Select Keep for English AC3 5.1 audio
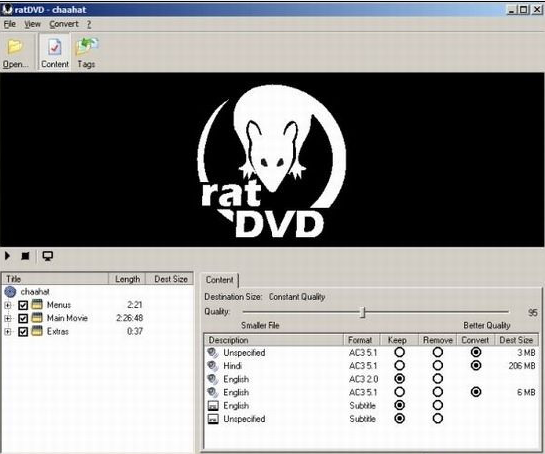 [x=400, y=392]
